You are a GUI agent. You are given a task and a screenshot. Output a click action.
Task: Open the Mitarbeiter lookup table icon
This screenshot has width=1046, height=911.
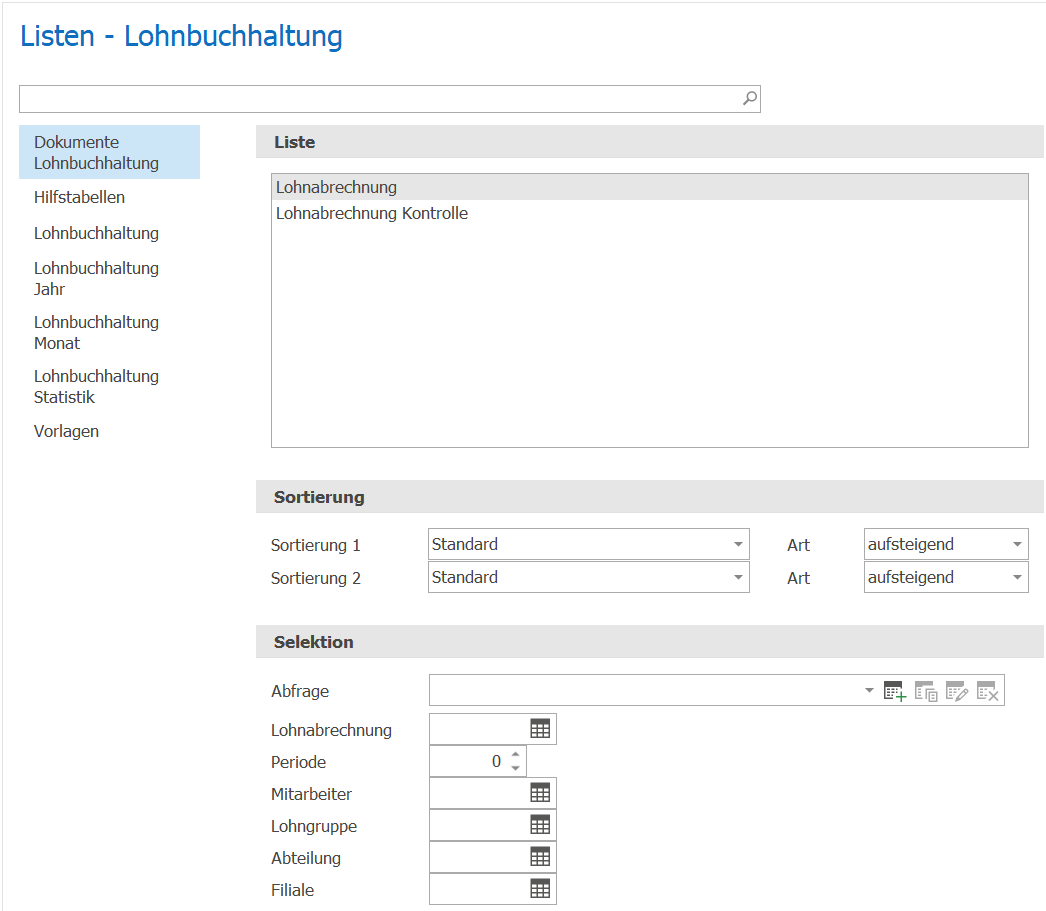[x=540, y=793]
